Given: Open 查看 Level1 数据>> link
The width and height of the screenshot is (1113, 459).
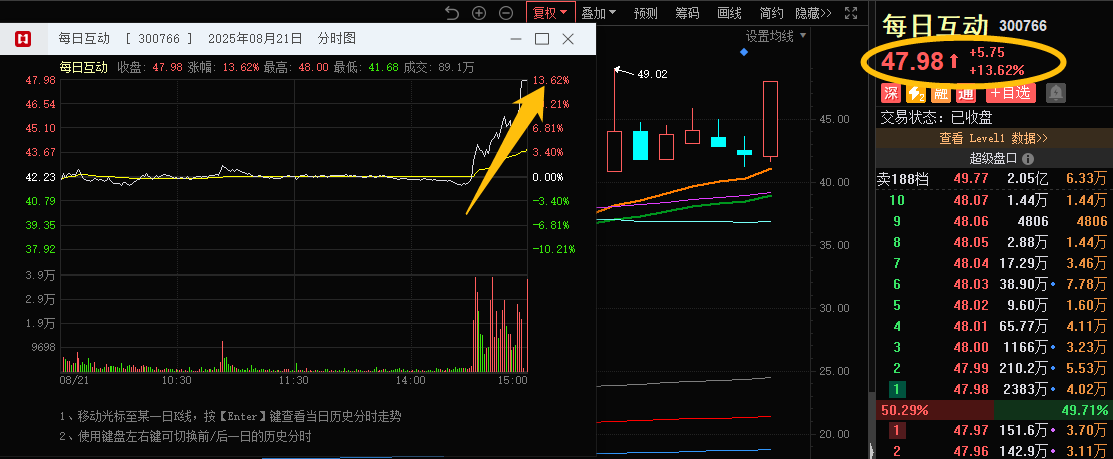Looking at the screenshot, I should (993, 138).
